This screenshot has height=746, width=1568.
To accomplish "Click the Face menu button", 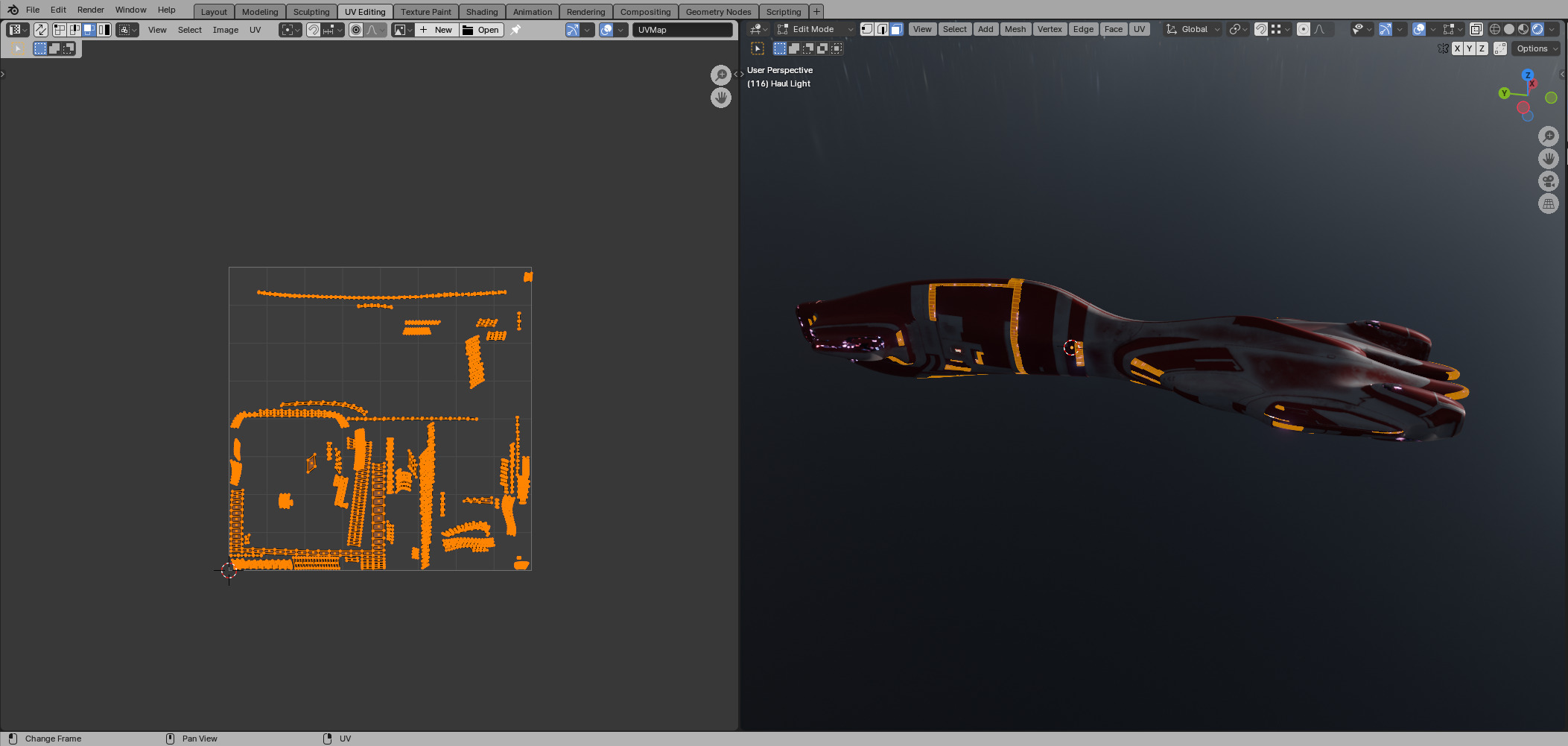I will [x=1114, y=29].
